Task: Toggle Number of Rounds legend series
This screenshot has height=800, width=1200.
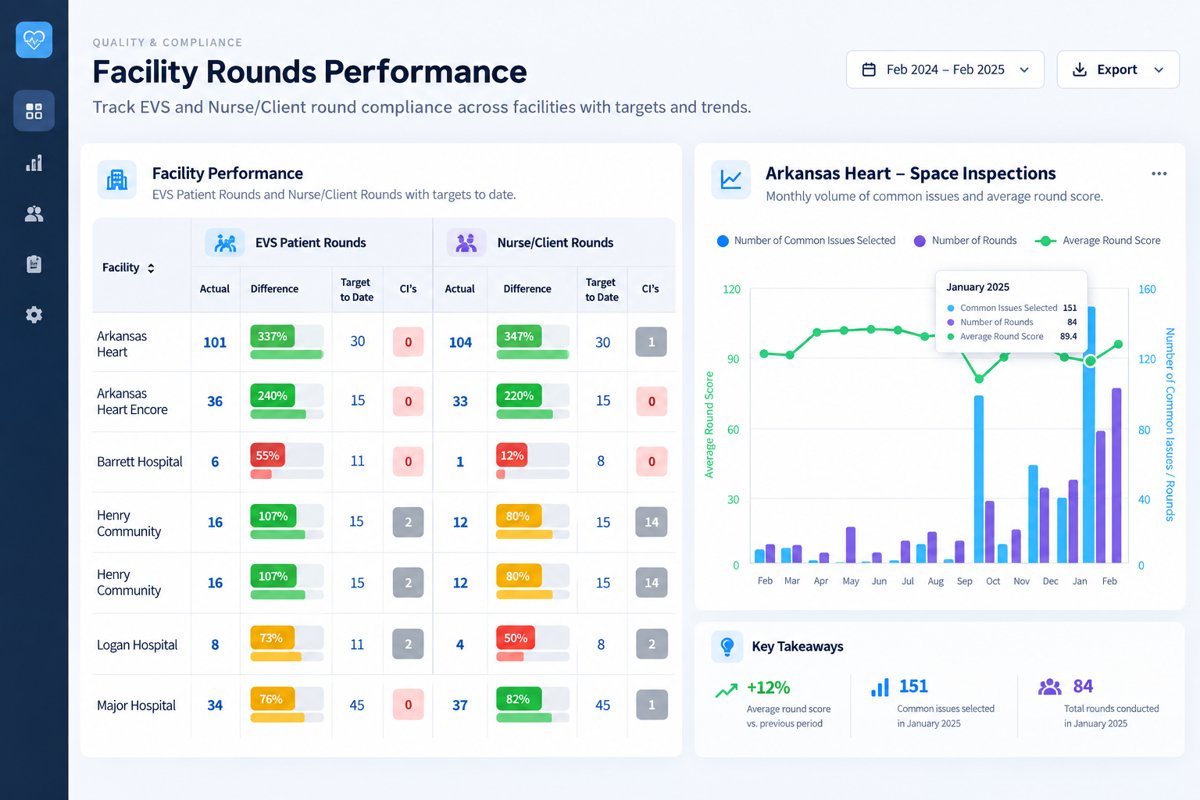Action: point(964,241)
